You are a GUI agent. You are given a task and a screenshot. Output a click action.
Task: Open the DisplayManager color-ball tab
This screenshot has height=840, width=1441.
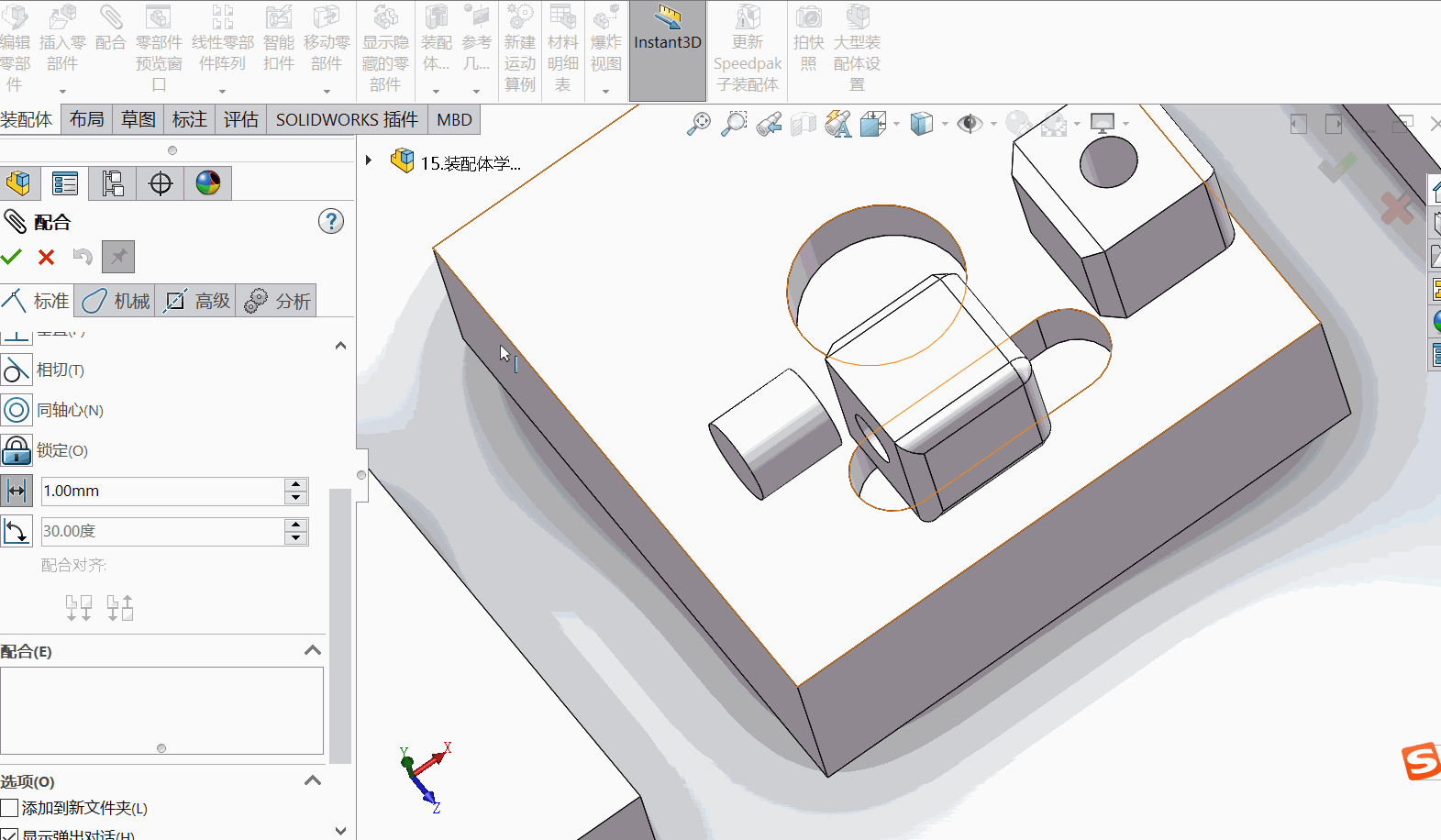208,183
